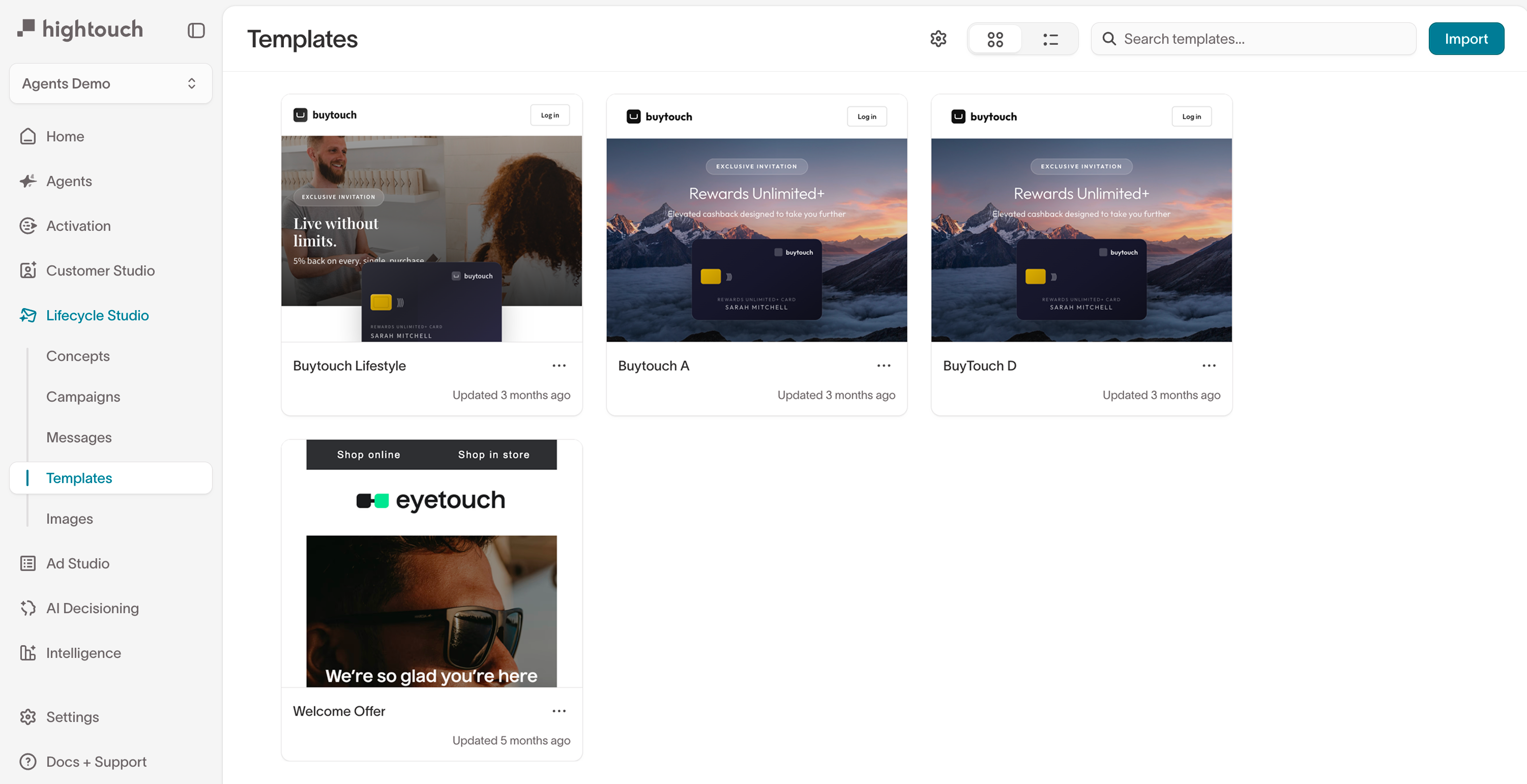Click 'Updated 3 months ago' under BuyTouch D
The image size is (1527, 784).
pos(1161,395)
